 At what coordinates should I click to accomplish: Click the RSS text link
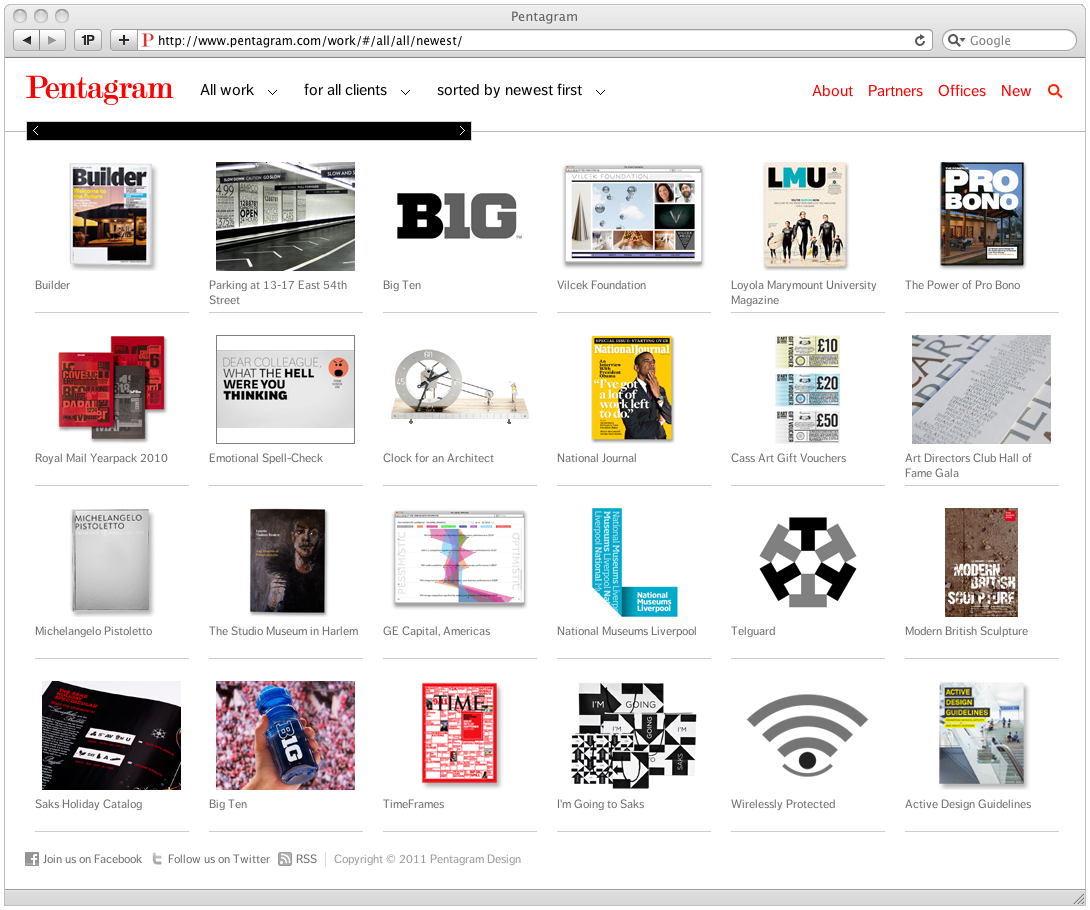click(x=306, y=859)
